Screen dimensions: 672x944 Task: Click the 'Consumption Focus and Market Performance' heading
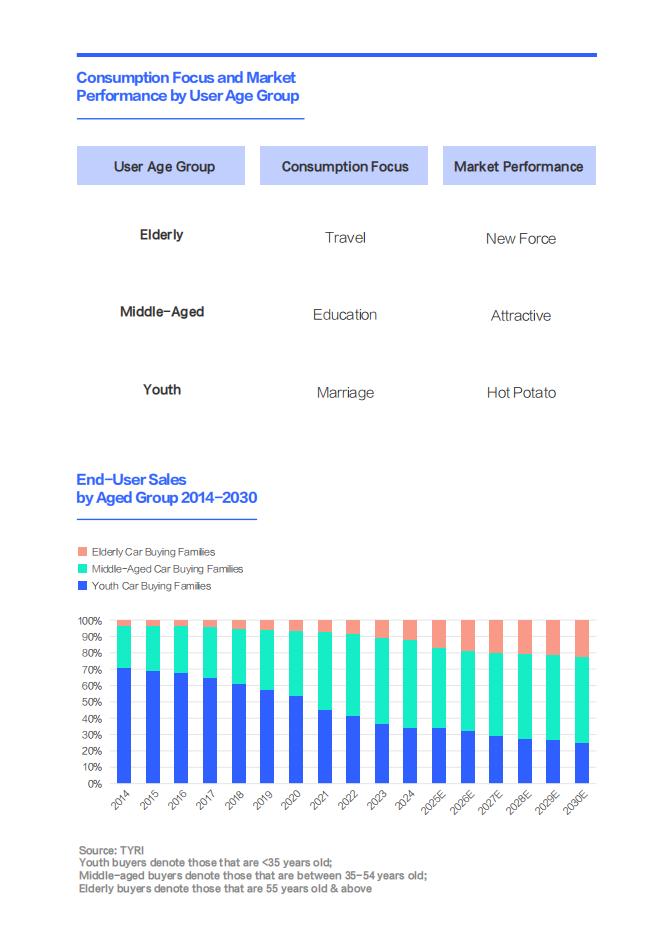point(187,87)
